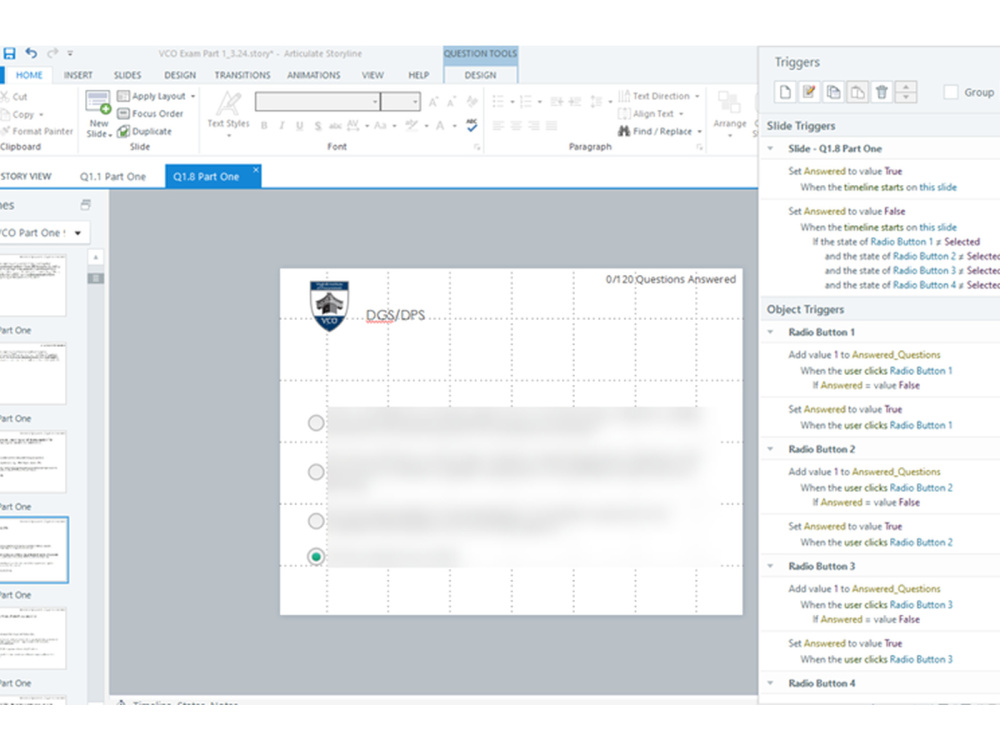Open the font size dropdown
This screenshot has width=1000, height=750.
click(415, 101)
